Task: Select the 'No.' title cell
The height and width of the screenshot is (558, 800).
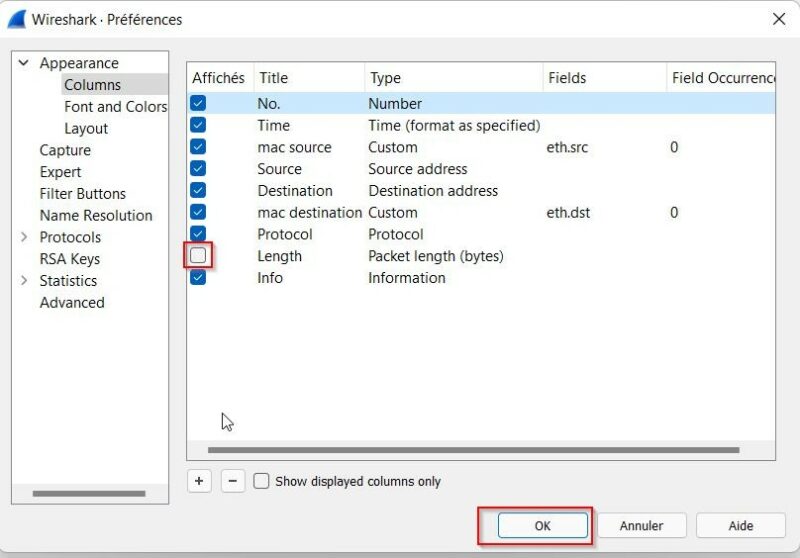Action: tap(269, 104)
